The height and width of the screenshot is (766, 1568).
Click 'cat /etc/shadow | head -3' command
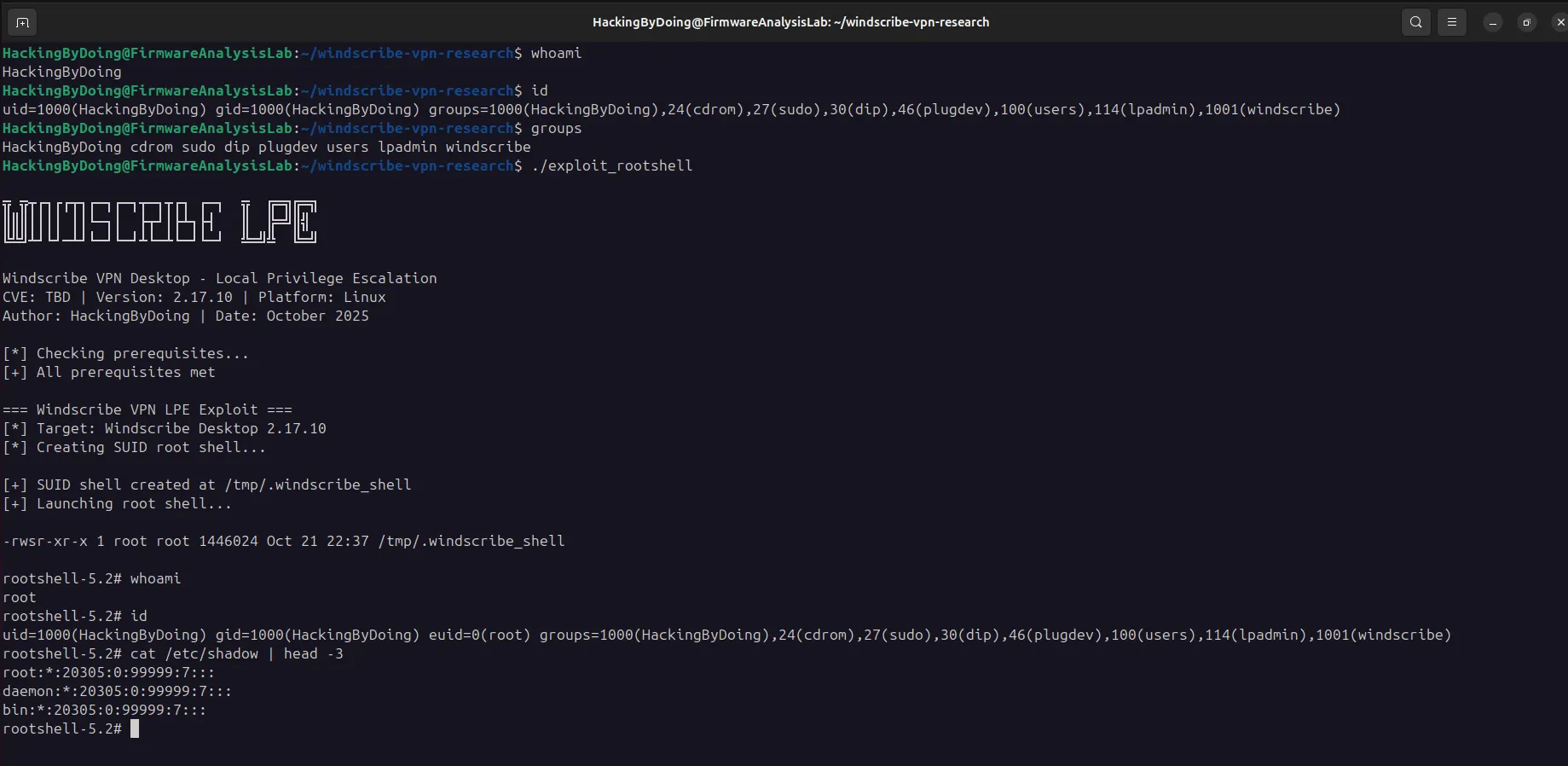pos(237,653)
